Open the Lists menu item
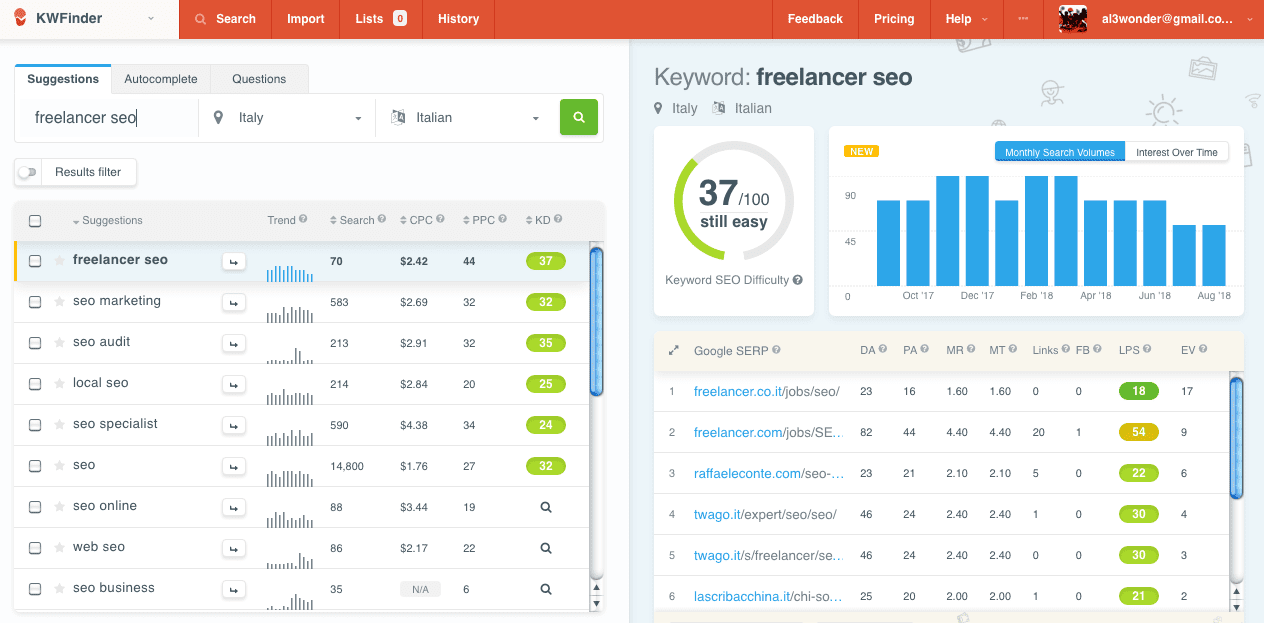 [x=381, y=19]
